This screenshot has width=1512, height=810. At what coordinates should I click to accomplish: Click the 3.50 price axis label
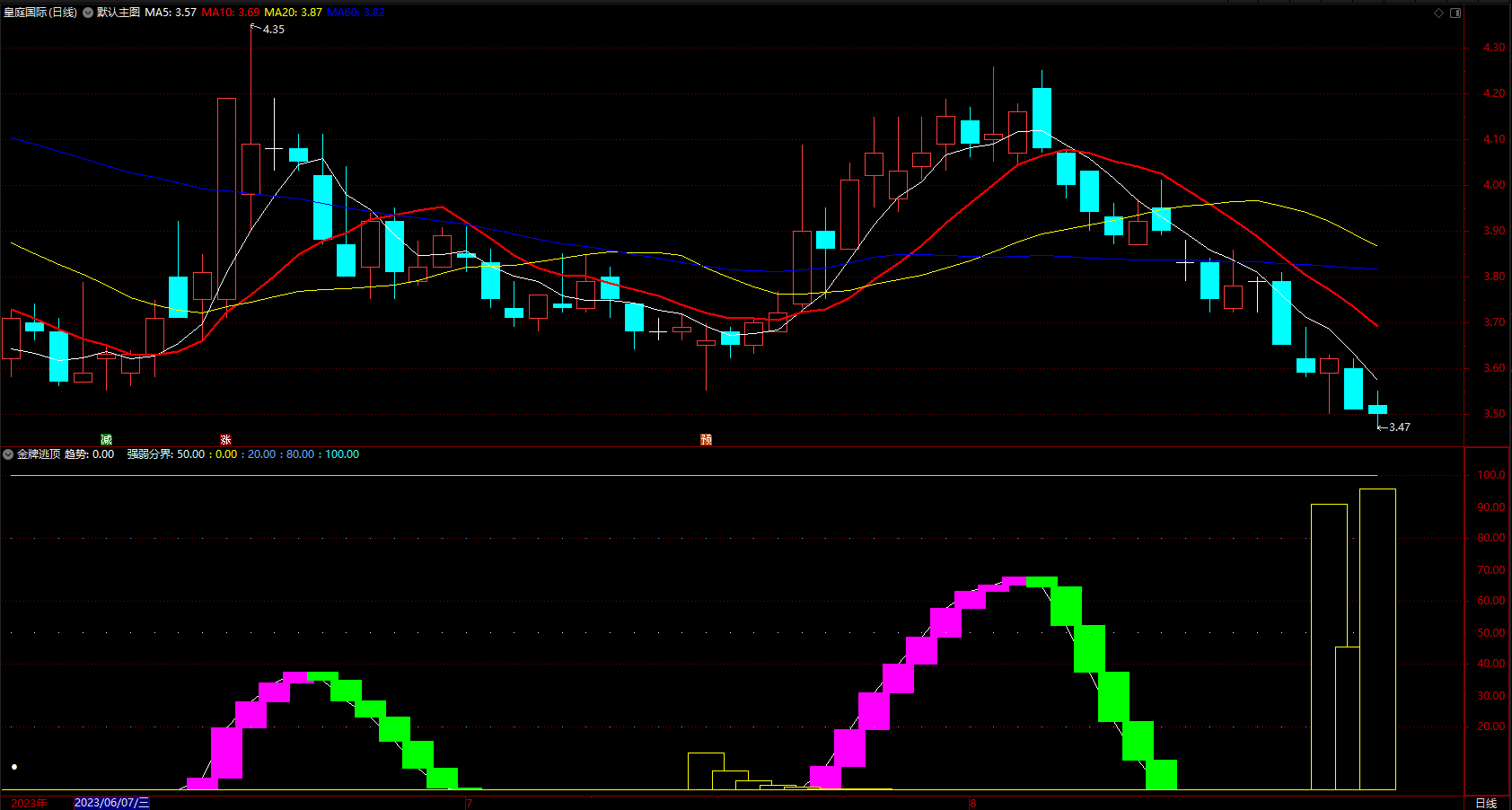point(1494,414)
